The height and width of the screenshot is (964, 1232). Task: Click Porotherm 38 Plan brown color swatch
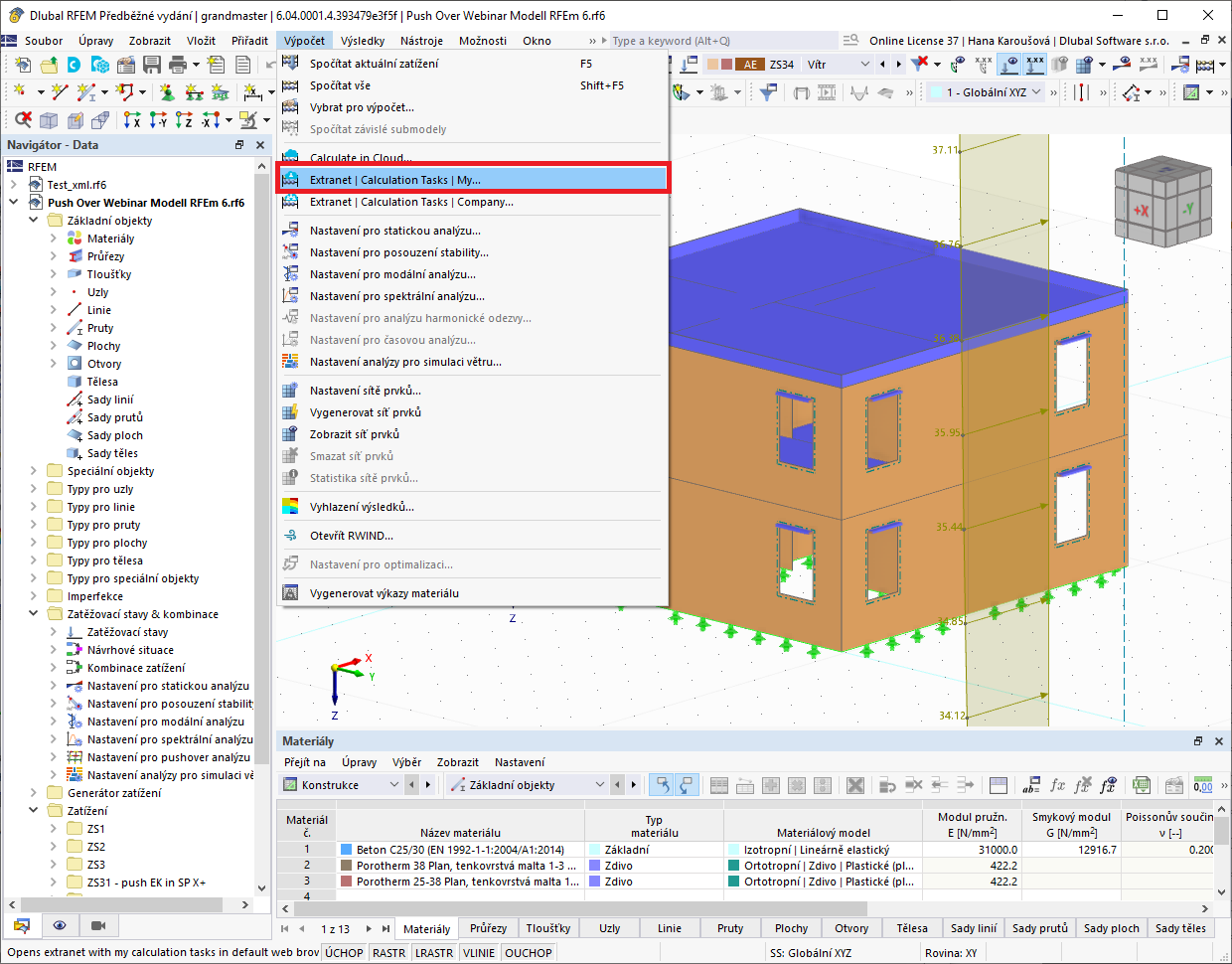(x=347, y=866)
